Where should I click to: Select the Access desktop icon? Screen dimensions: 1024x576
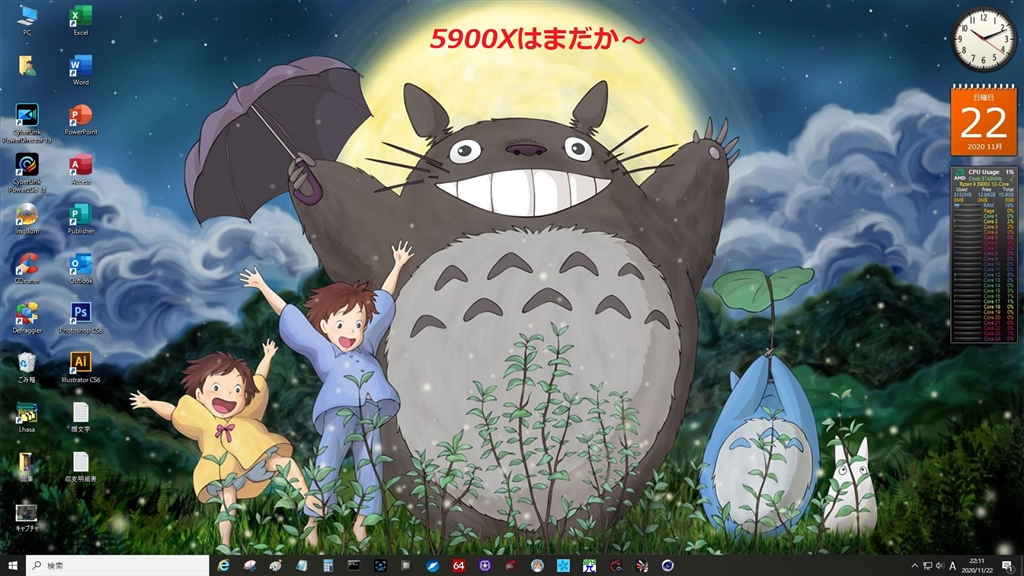[80, 169]
